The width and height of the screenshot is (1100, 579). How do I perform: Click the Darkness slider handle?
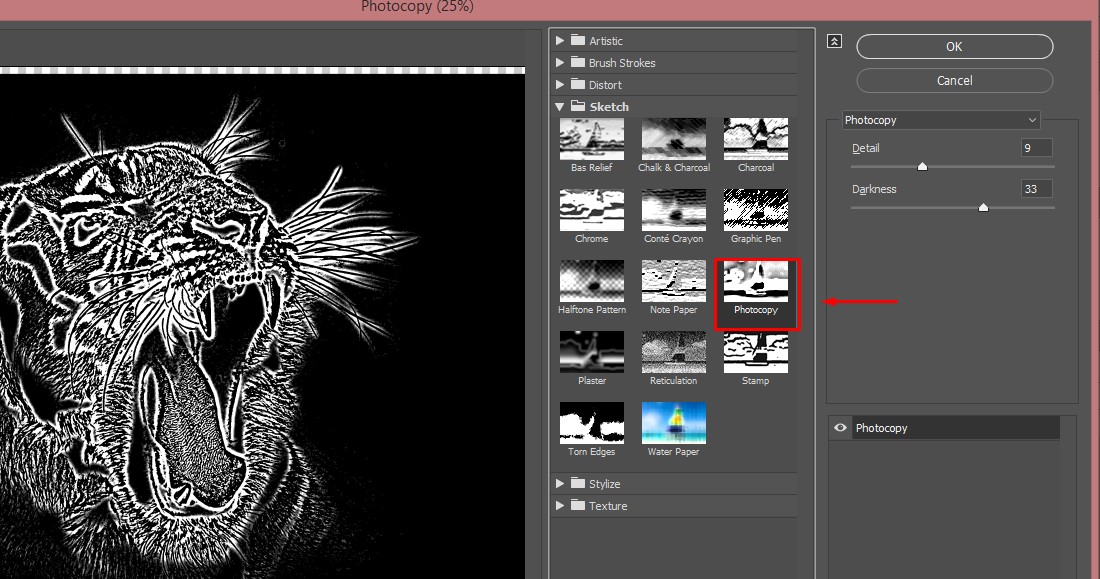[x=984, y=207]
